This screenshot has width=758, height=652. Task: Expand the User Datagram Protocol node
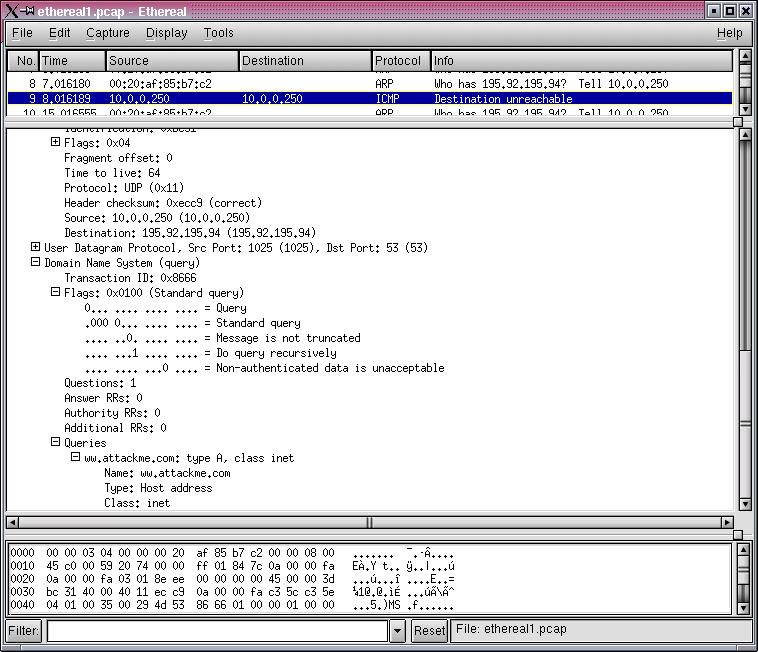click(36, 247)
